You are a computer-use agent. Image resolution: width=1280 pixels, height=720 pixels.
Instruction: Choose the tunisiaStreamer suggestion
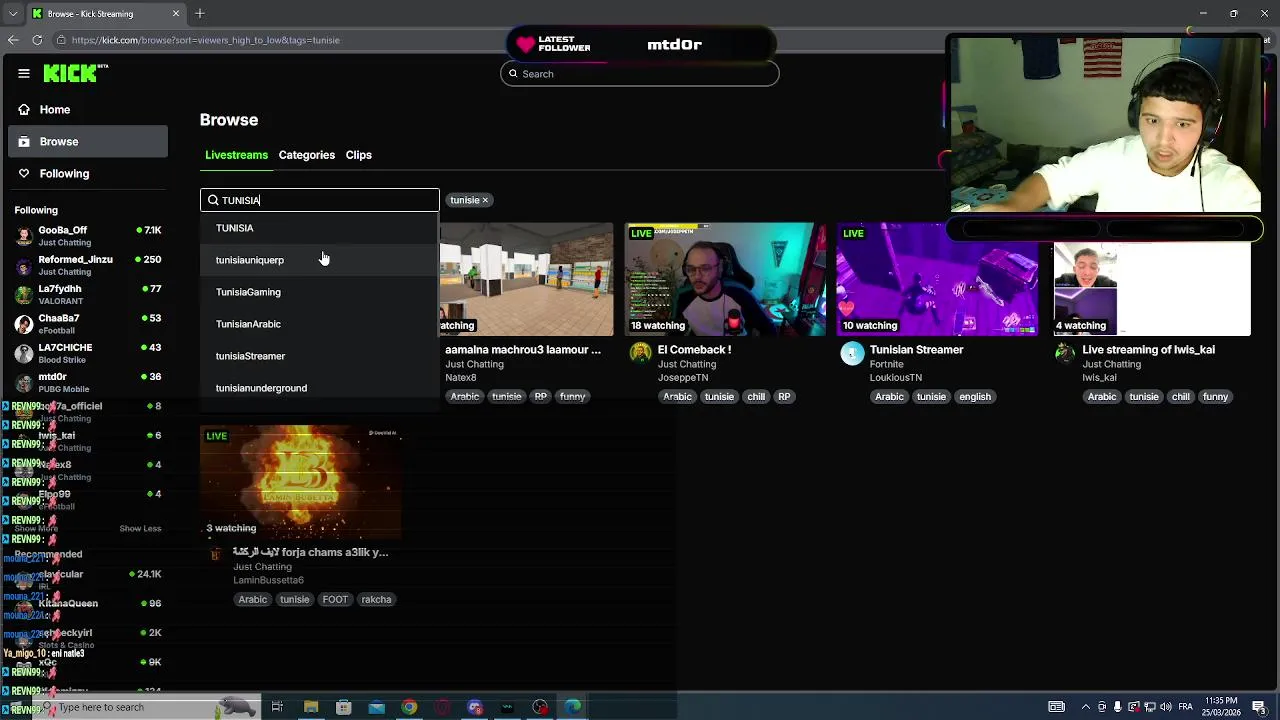tap(320, 356)
